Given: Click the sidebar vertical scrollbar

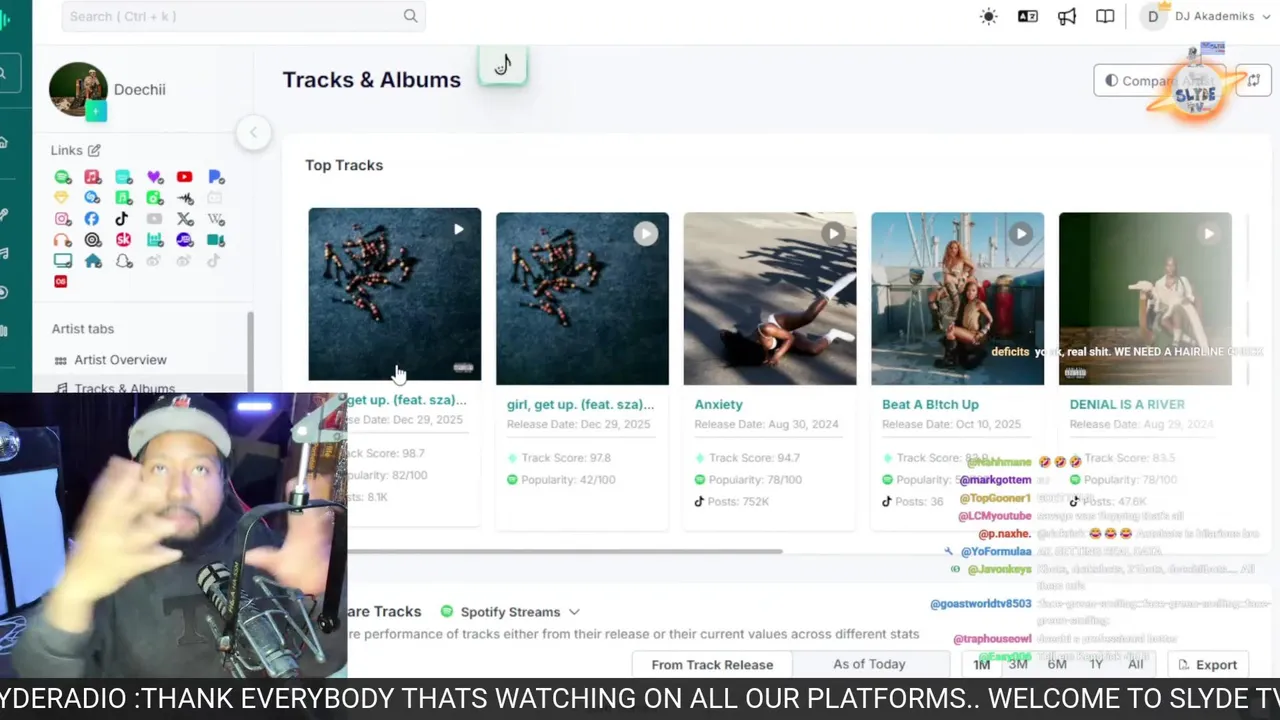Looking at the screenshot, I should pos(250,350).
